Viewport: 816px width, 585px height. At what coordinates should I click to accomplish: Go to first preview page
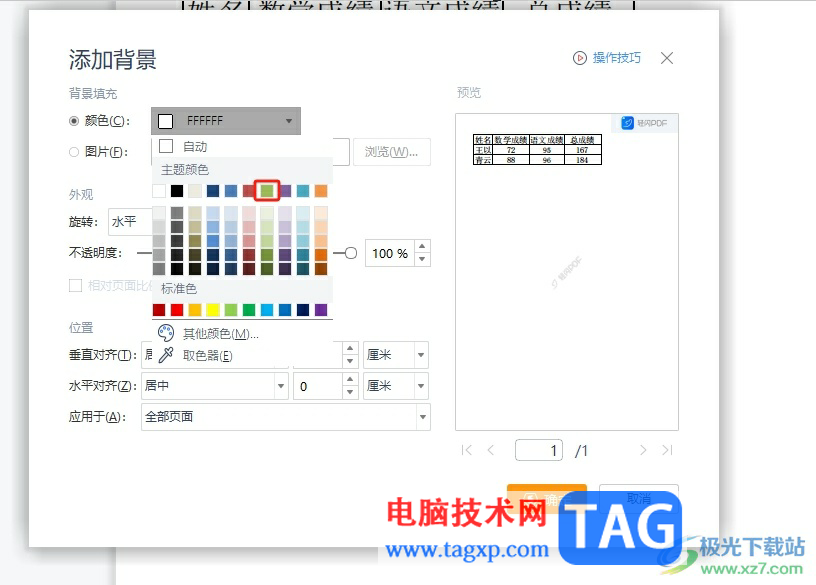tap(467, 450)
